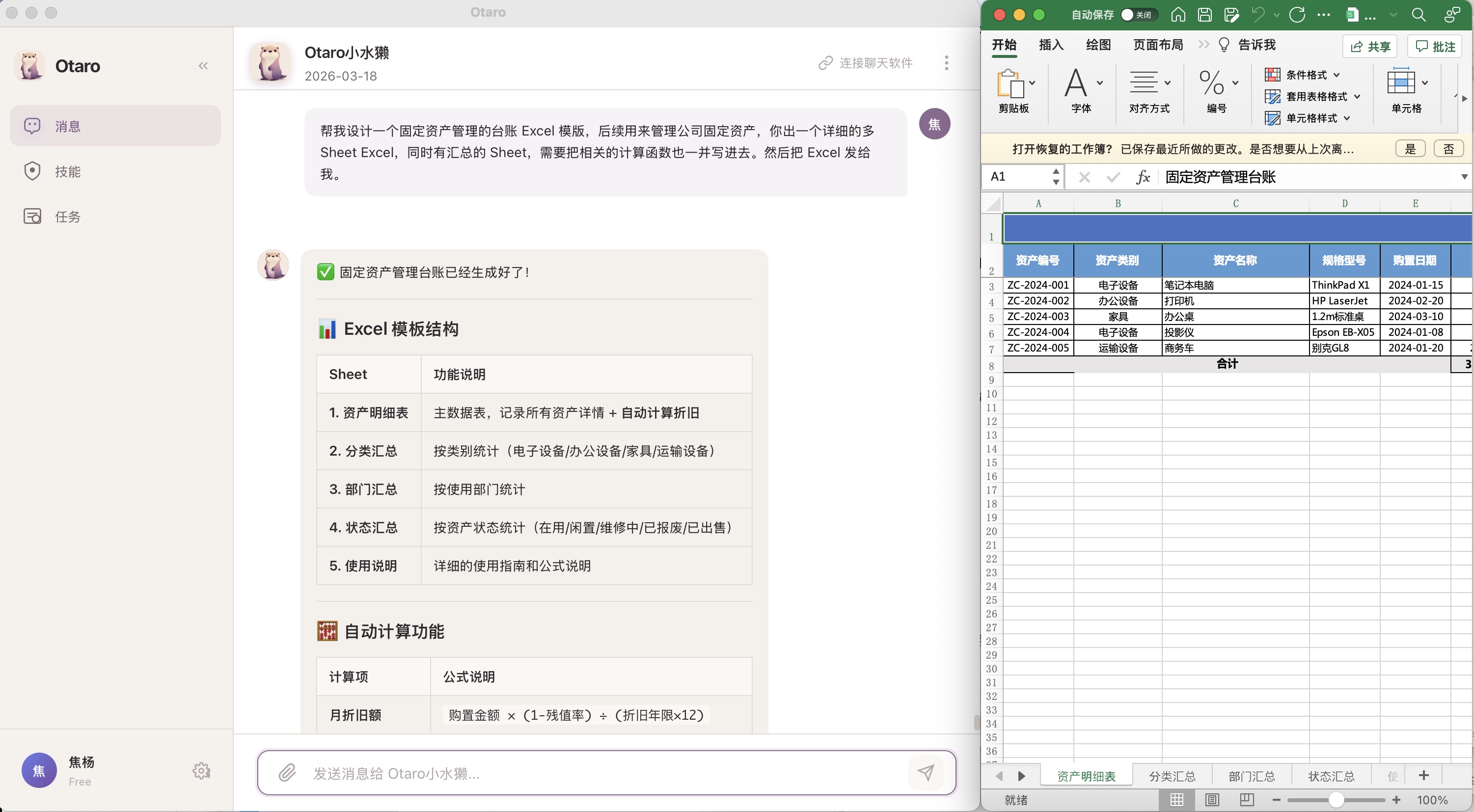Click the Excel save floppy disk icon

(x=1204, y=14)
